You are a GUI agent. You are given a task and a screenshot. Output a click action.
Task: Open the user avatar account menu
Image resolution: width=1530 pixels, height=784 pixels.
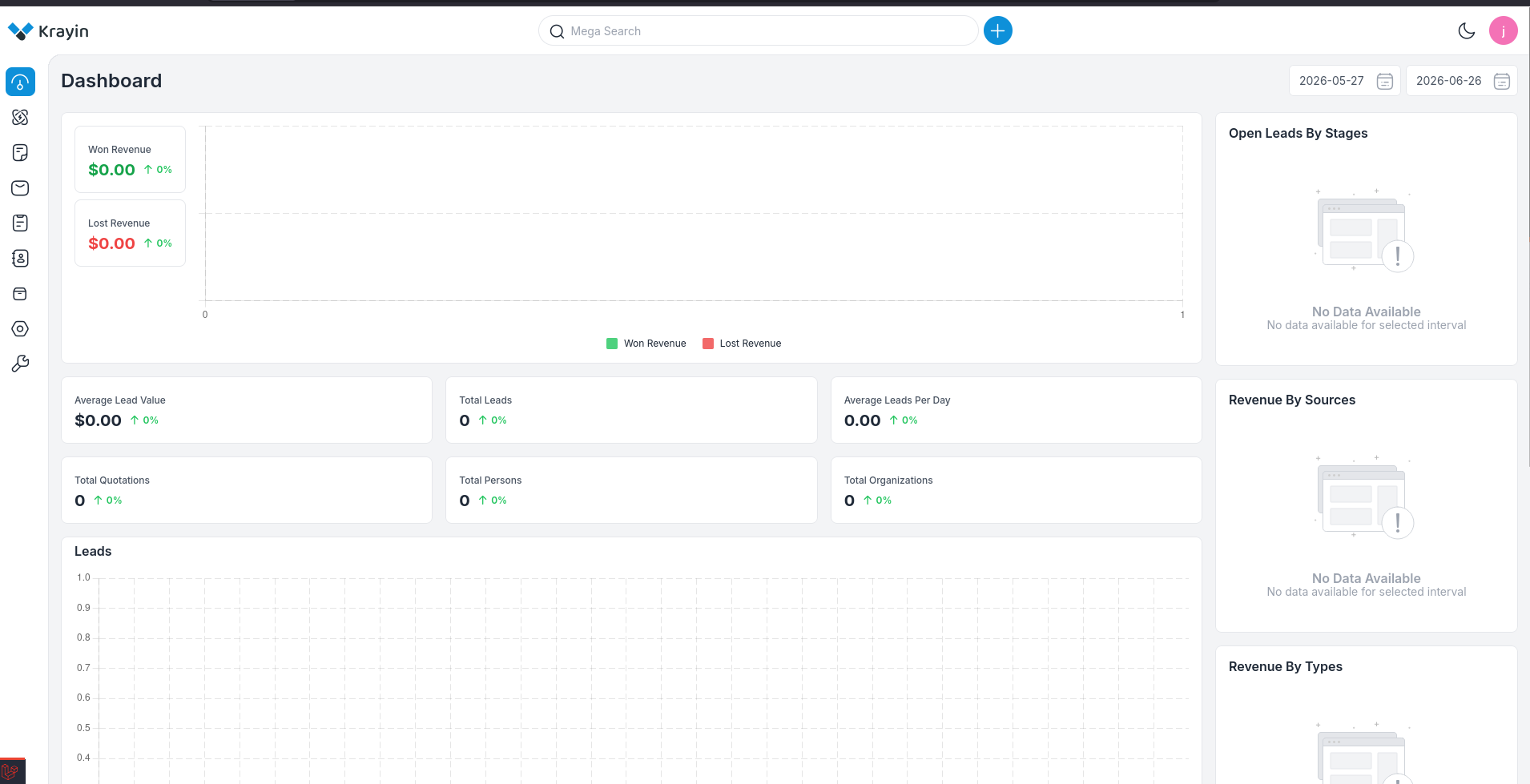click(x=1503, y=30)
